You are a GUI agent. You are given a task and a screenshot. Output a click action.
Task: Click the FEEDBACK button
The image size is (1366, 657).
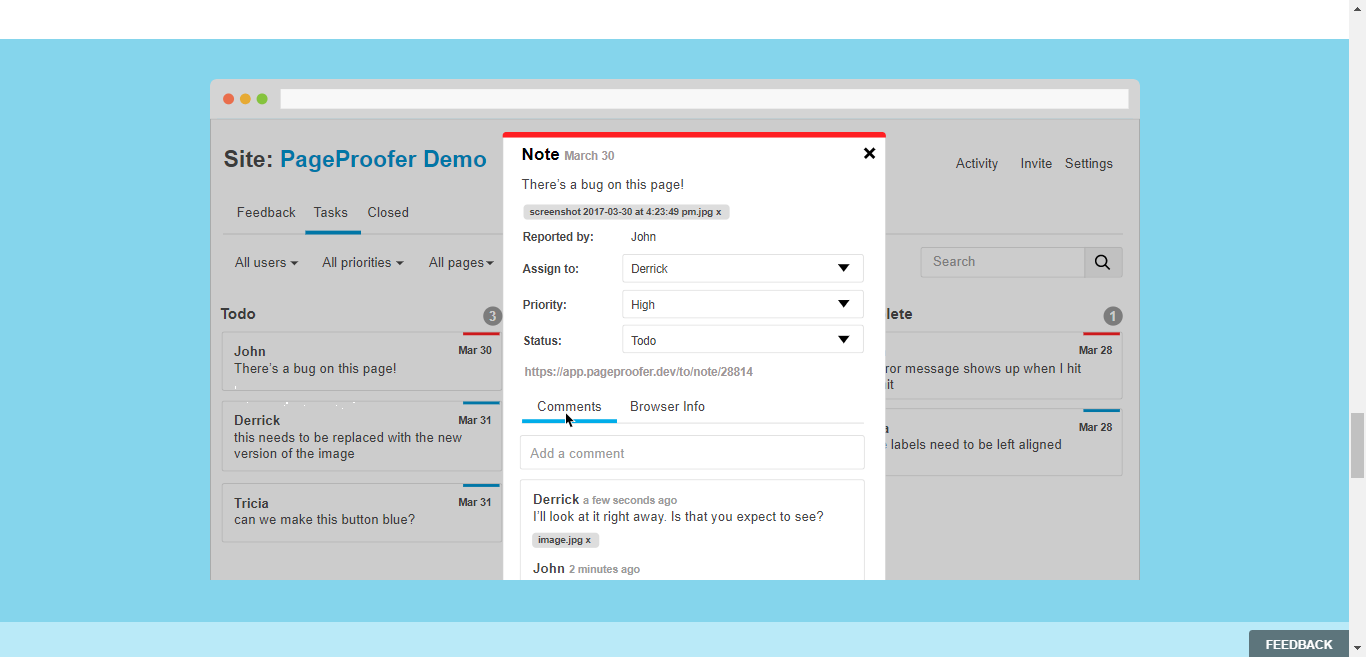click(x=1299, y=644)
